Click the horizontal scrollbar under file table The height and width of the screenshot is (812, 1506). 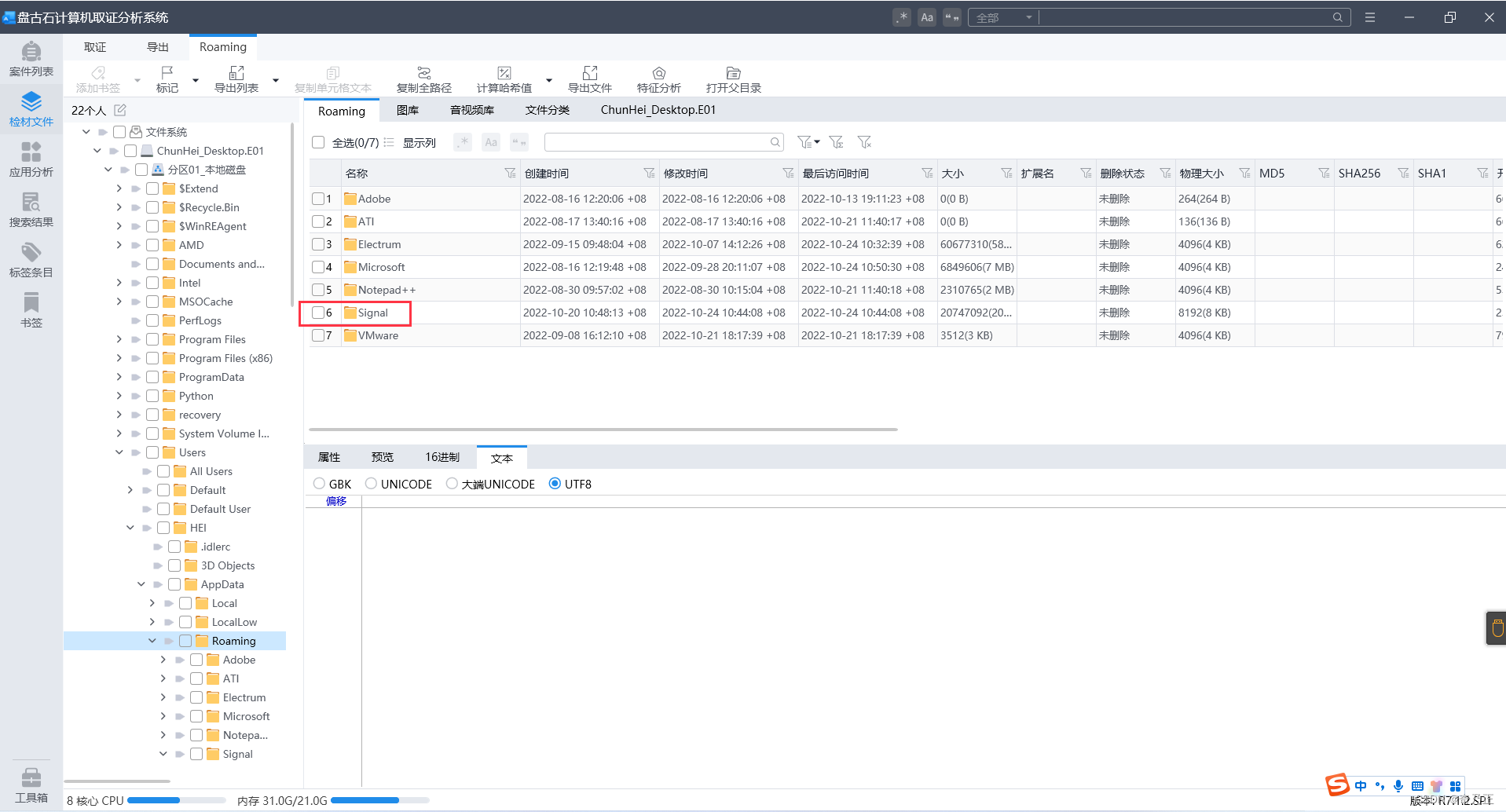click(x=603, y=430)
